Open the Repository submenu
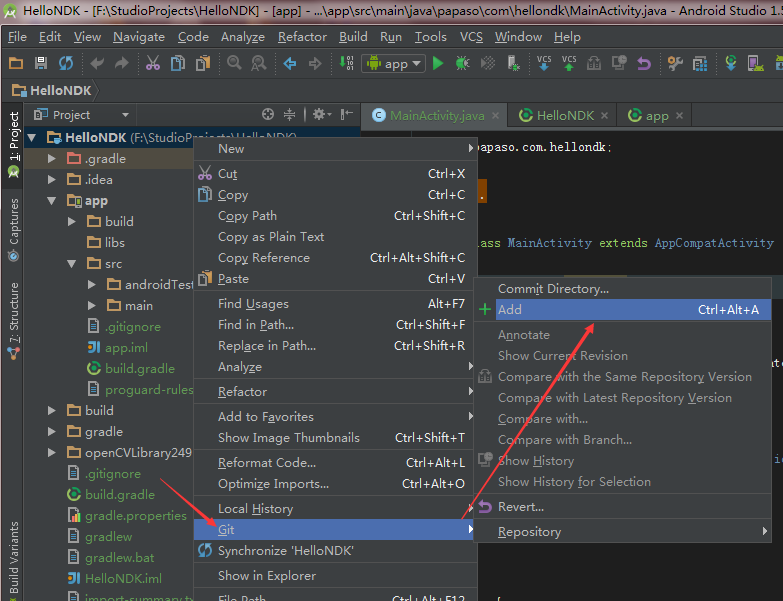 (622, 532)
